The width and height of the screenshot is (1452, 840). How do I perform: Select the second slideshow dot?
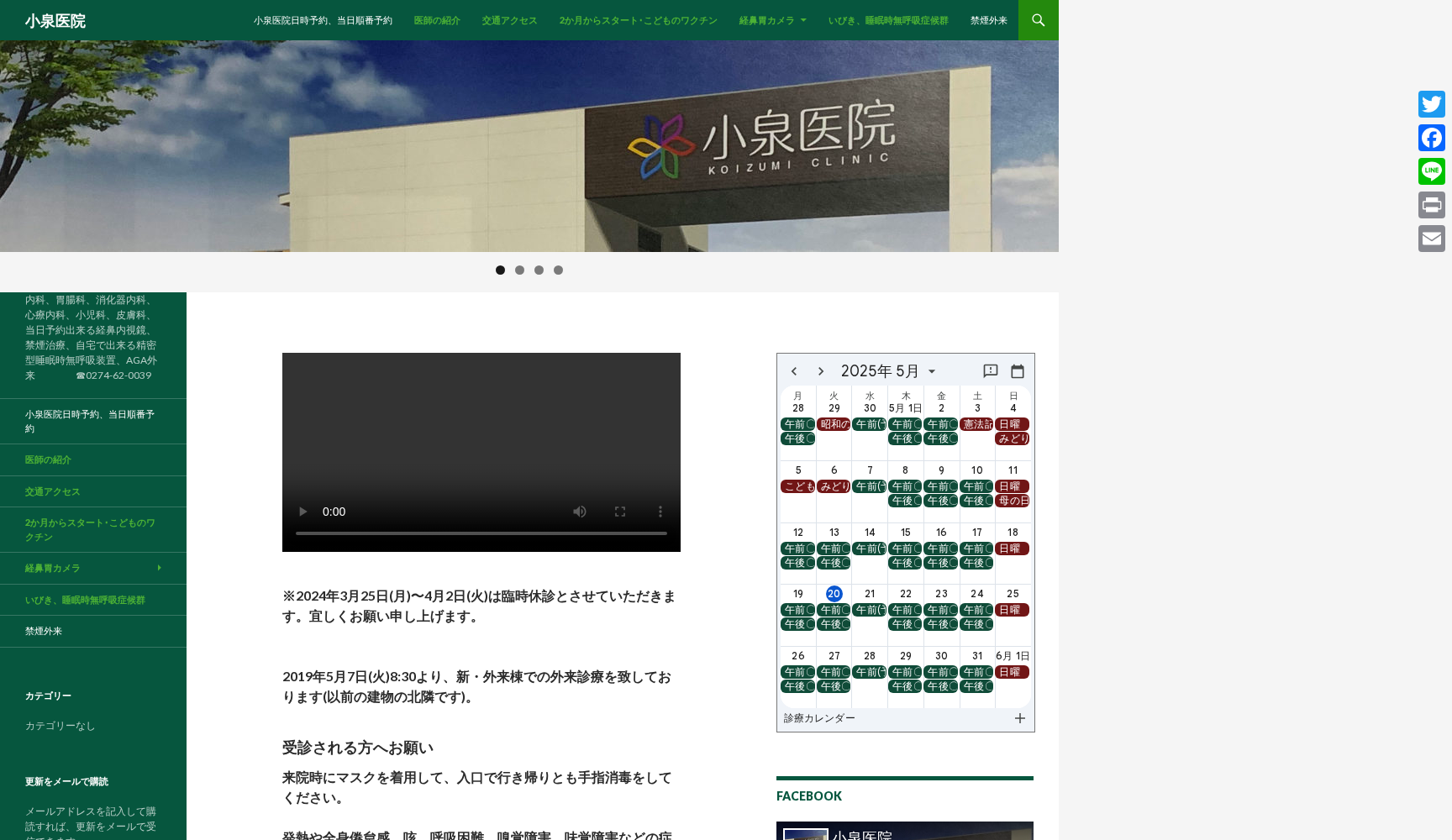point(519,270)
